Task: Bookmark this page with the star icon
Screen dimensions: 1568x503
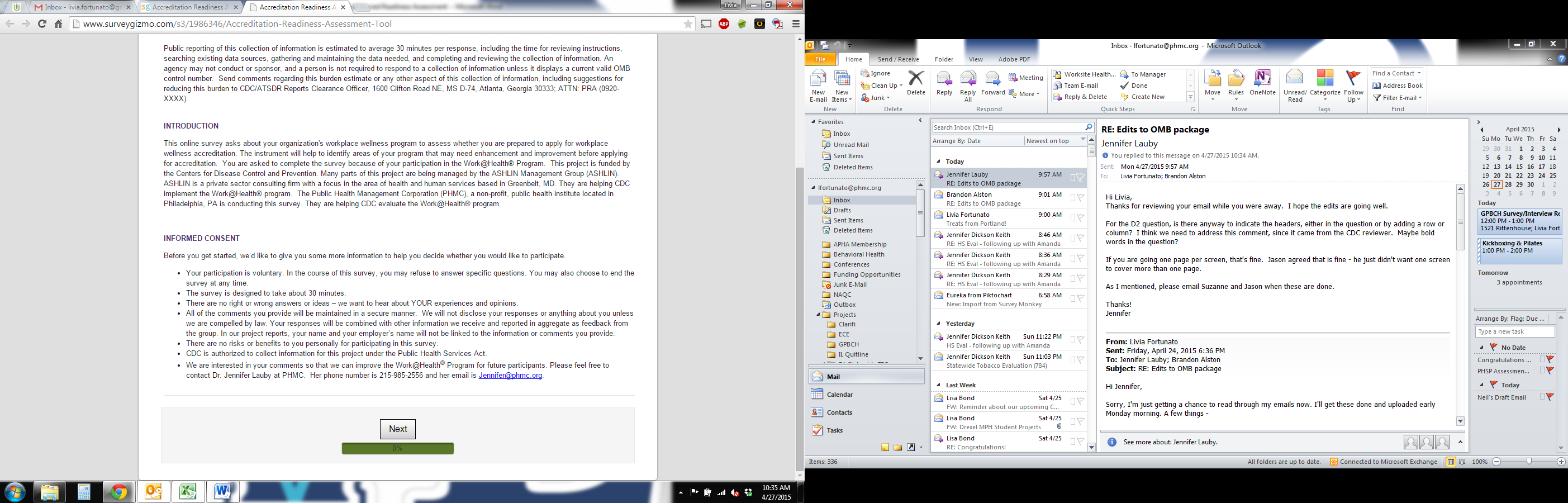Action: [688, 23]
